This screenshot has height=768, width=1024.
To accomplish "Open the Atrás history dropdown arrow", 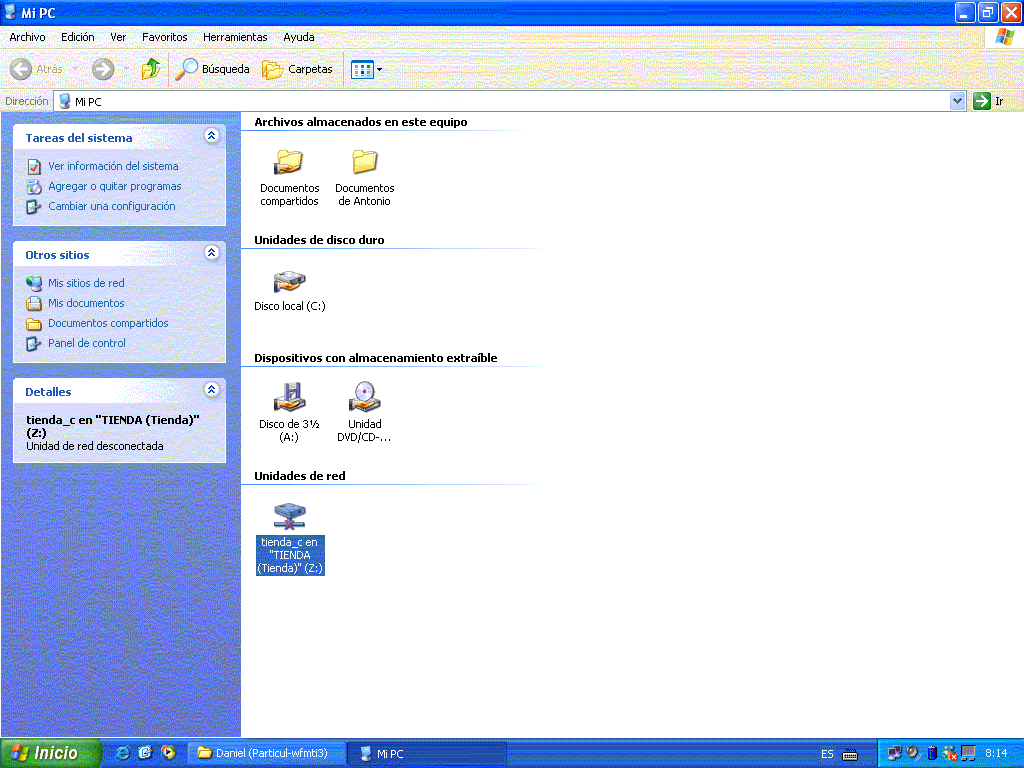I will coord(75,69).
